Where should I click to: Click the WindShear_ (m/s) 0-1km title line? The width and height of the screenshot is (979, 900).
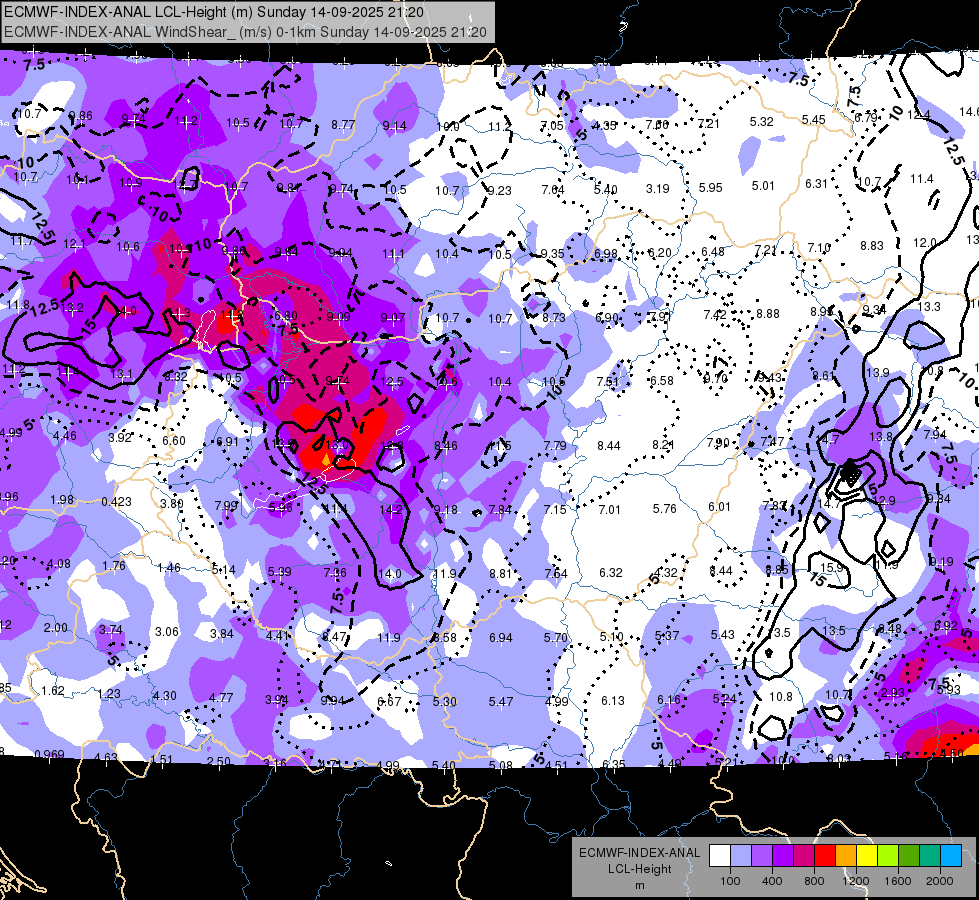point(245,32)
